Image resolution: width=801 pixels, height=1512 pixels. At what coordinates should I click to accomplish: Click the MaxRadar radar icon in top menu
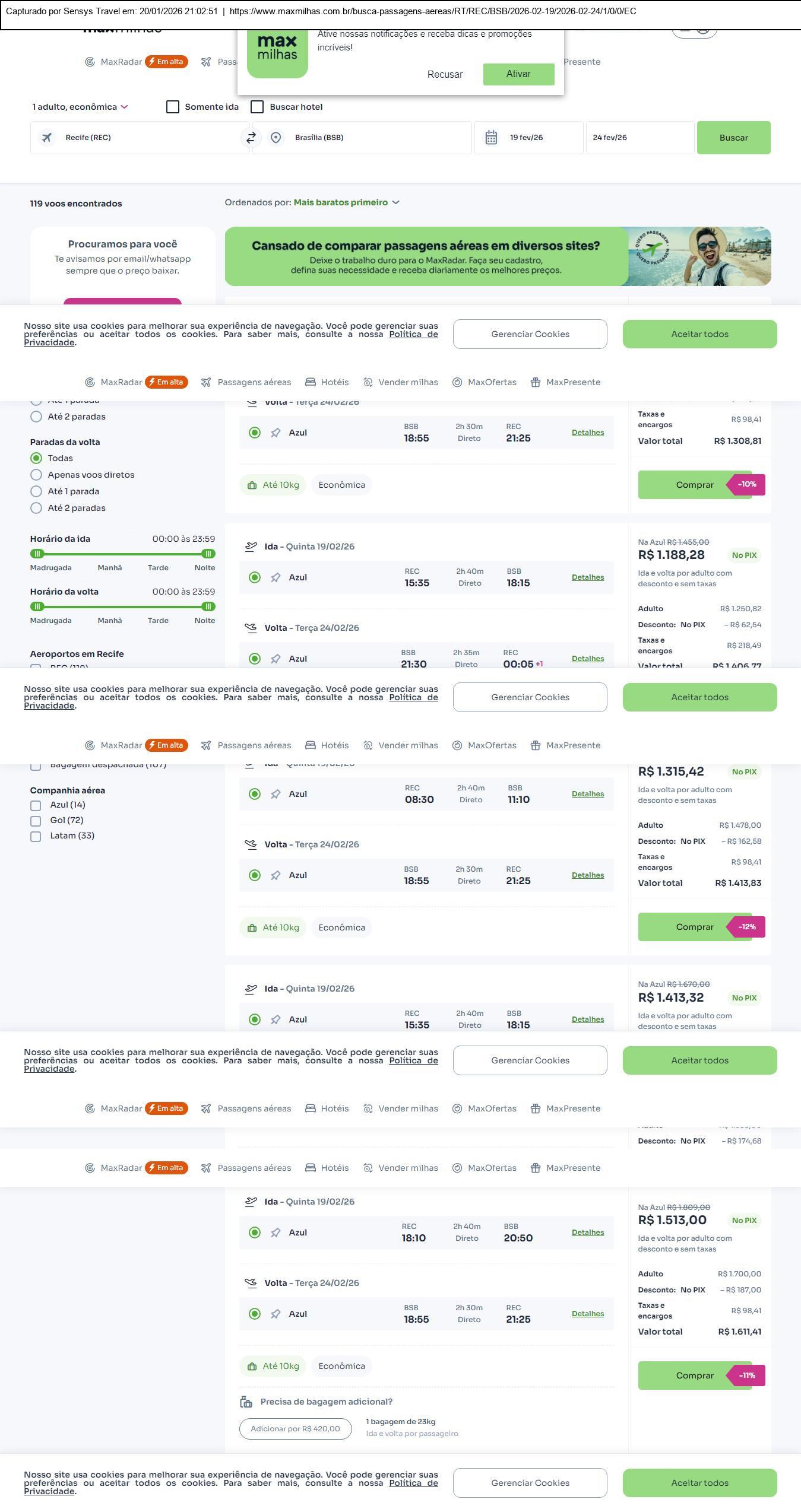90,62
